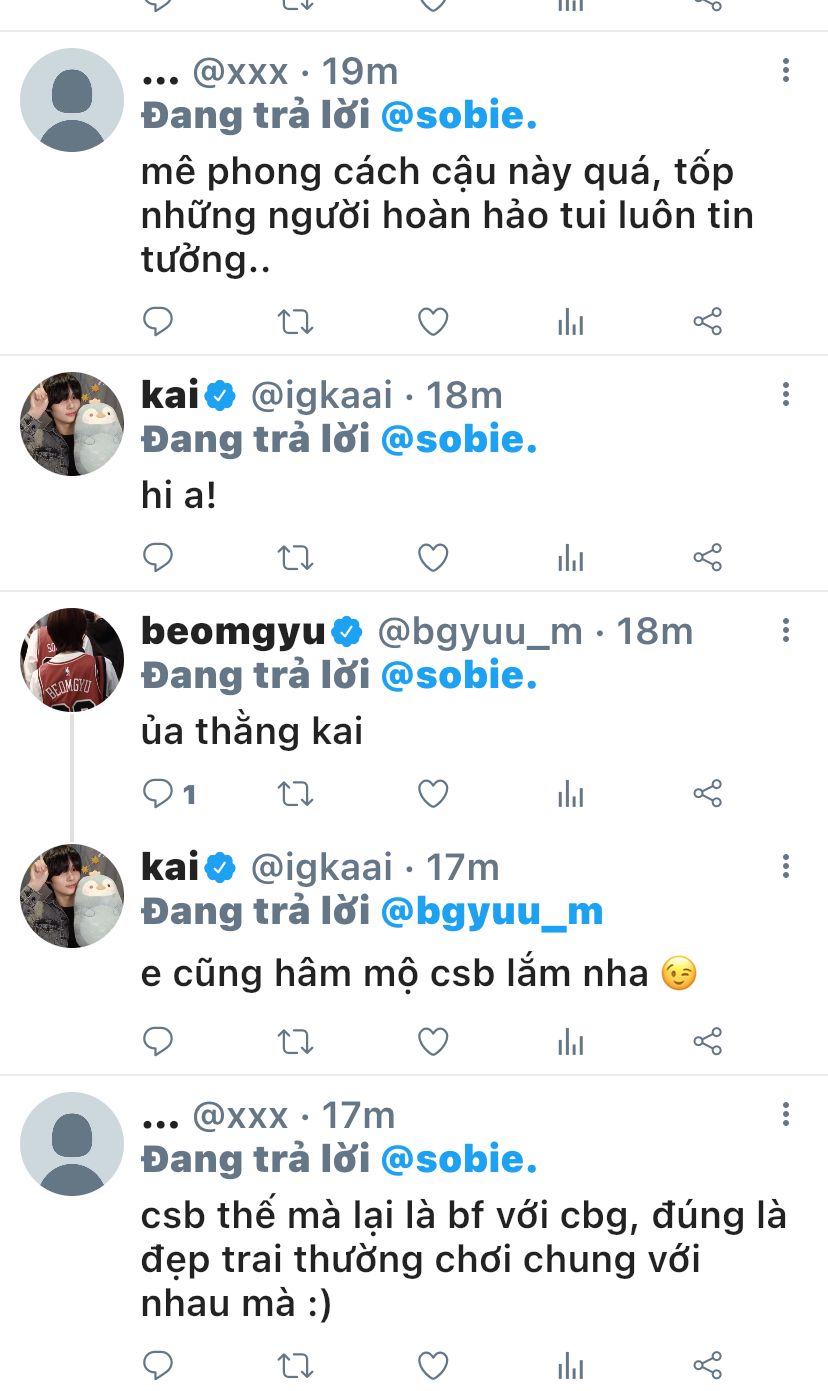Open beomgyu's profile via display name
Screen dimensions: 828x1391
click(x=234, y=631)
